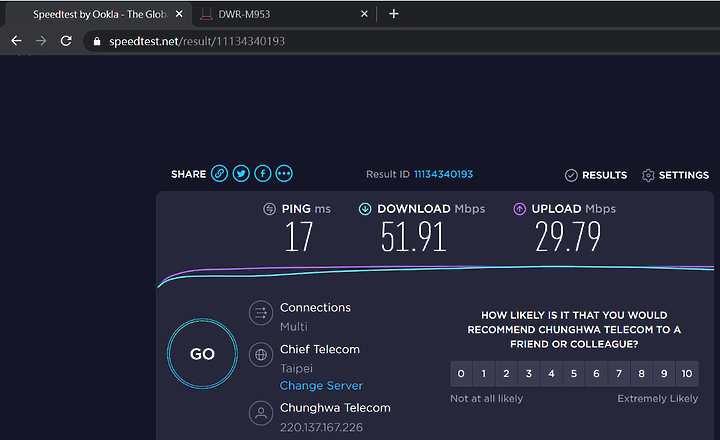The width and height of the screenshot is (720, 440).
Task: Copy the share link icon
Action: tap(219, 174)
